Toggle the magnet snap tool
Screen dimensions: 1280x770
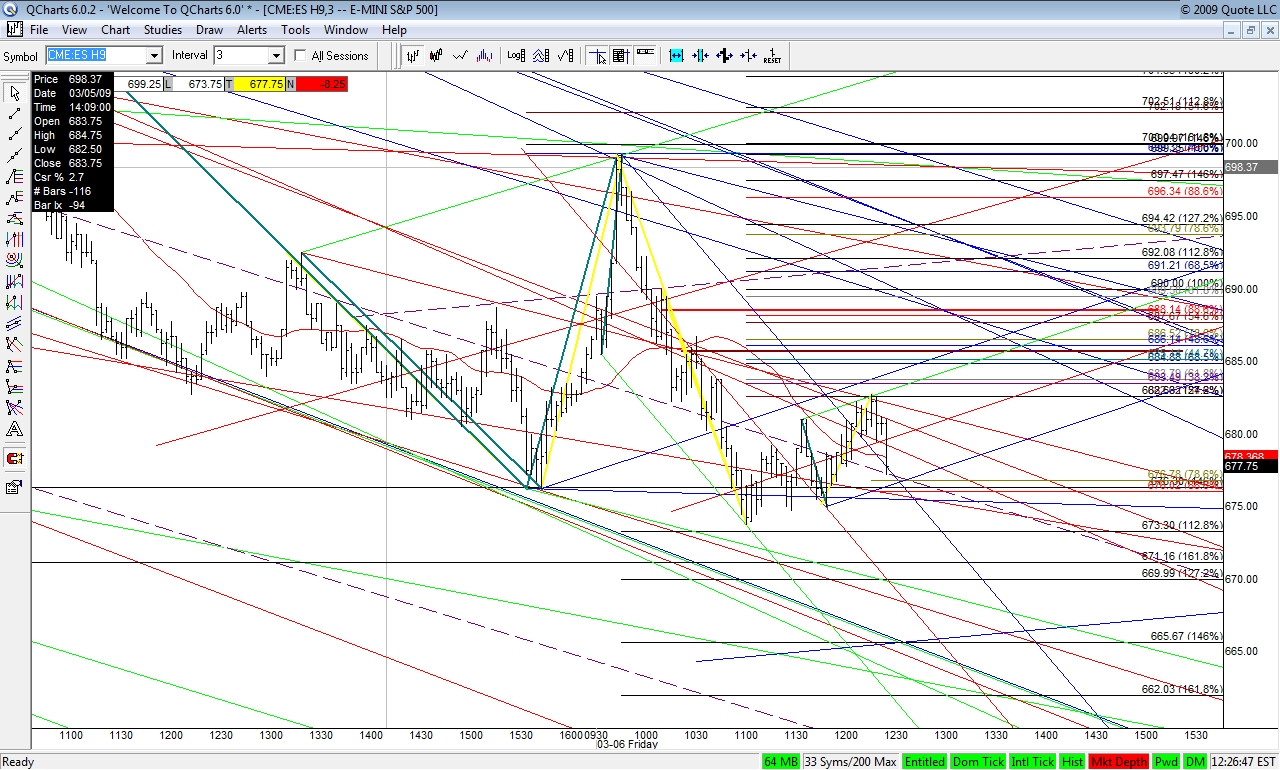click(x=15, y=458)
